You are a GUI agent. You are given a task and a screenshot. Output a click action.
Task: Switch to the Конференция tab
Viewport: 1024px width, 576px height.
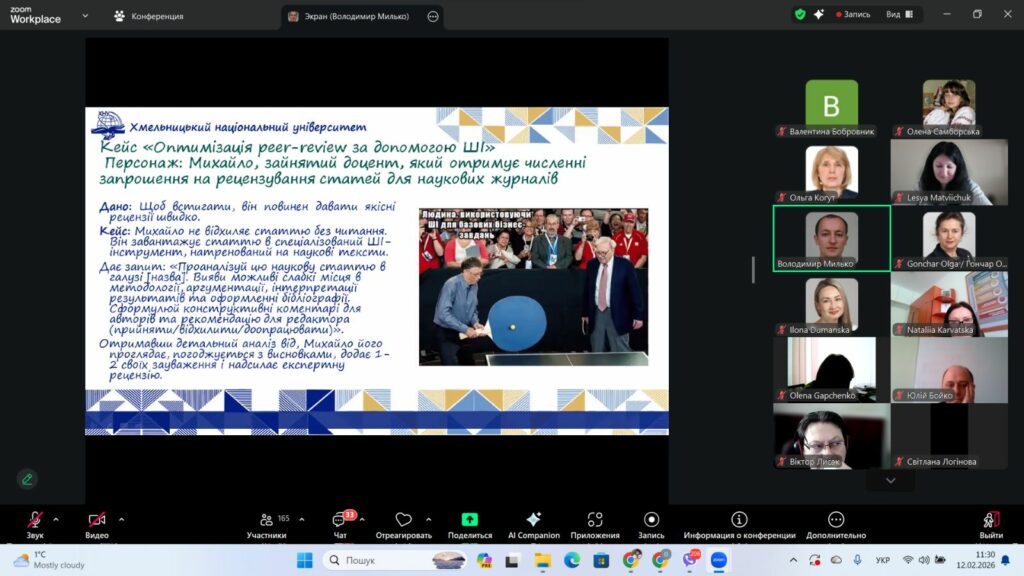point(148,16)
